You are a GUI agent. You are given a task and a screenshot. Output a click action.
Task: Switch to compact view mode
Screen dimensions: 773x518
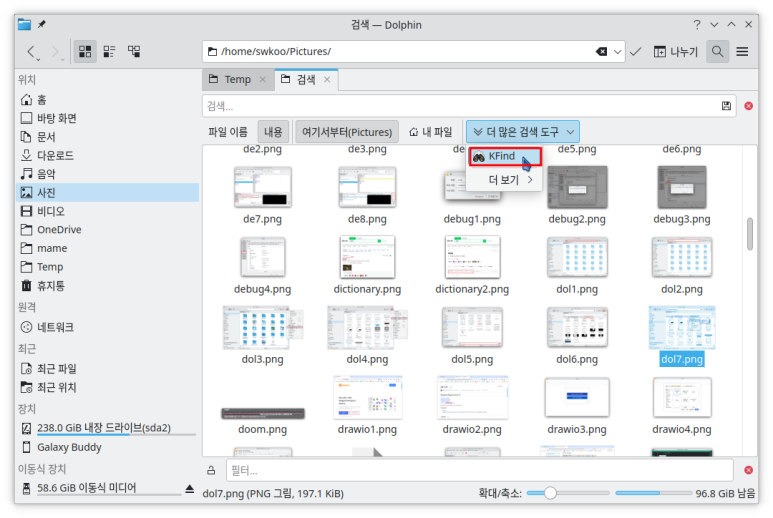coord(109,51)
